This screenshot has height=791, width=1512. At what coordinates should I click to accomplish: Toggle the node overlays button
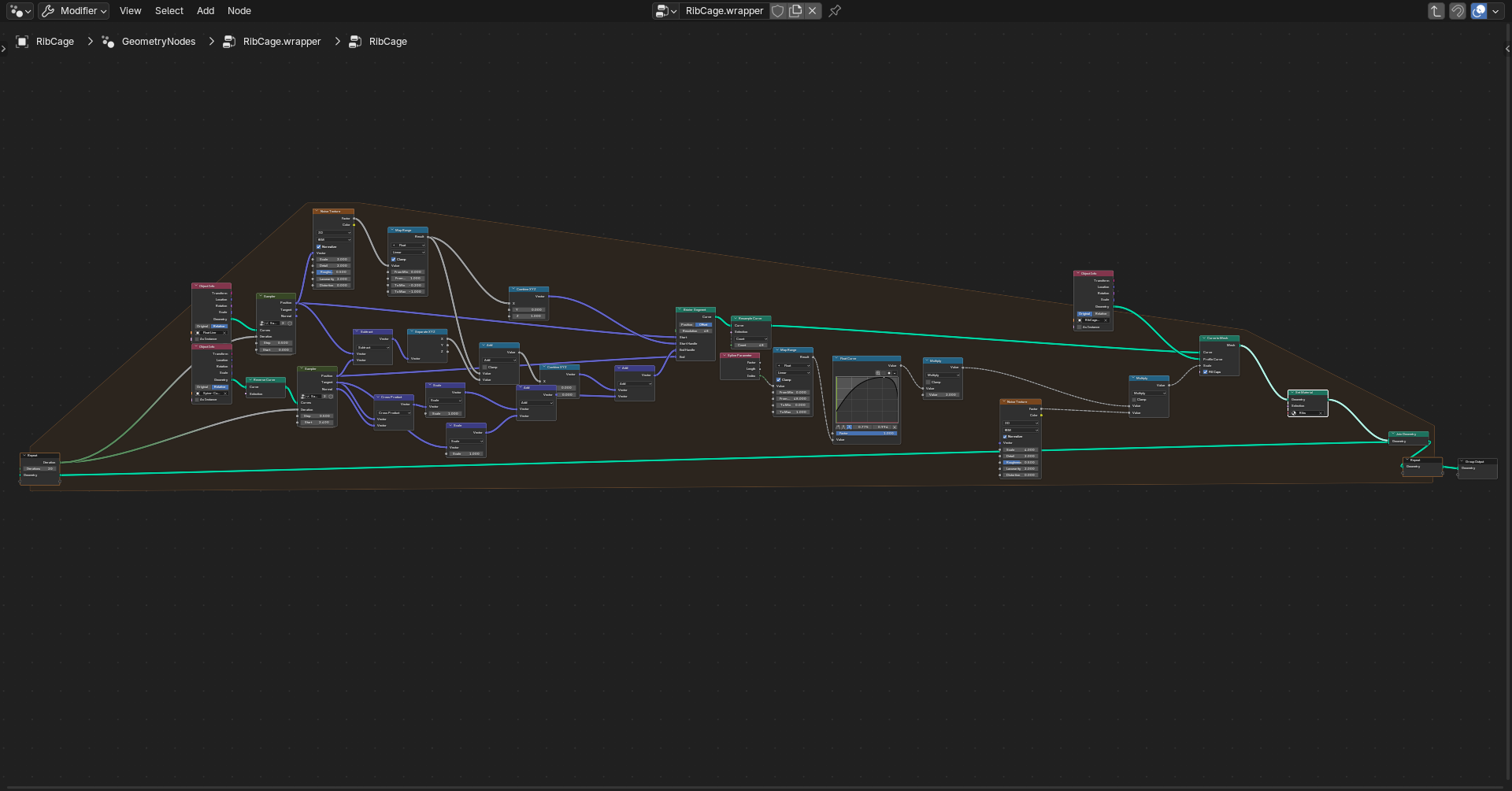pyautogui.click(x=1479, y=11)
